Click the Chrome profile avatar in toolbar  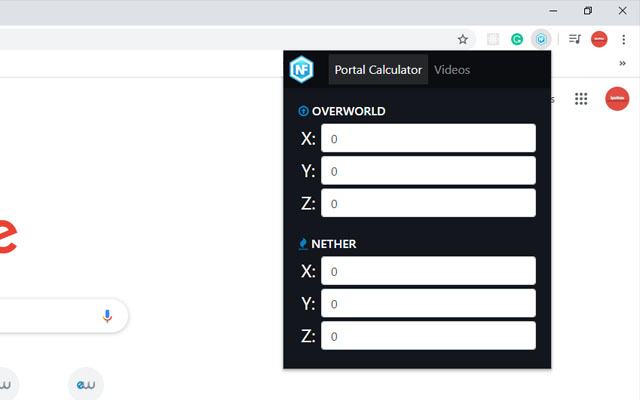[x=599, y=40]
